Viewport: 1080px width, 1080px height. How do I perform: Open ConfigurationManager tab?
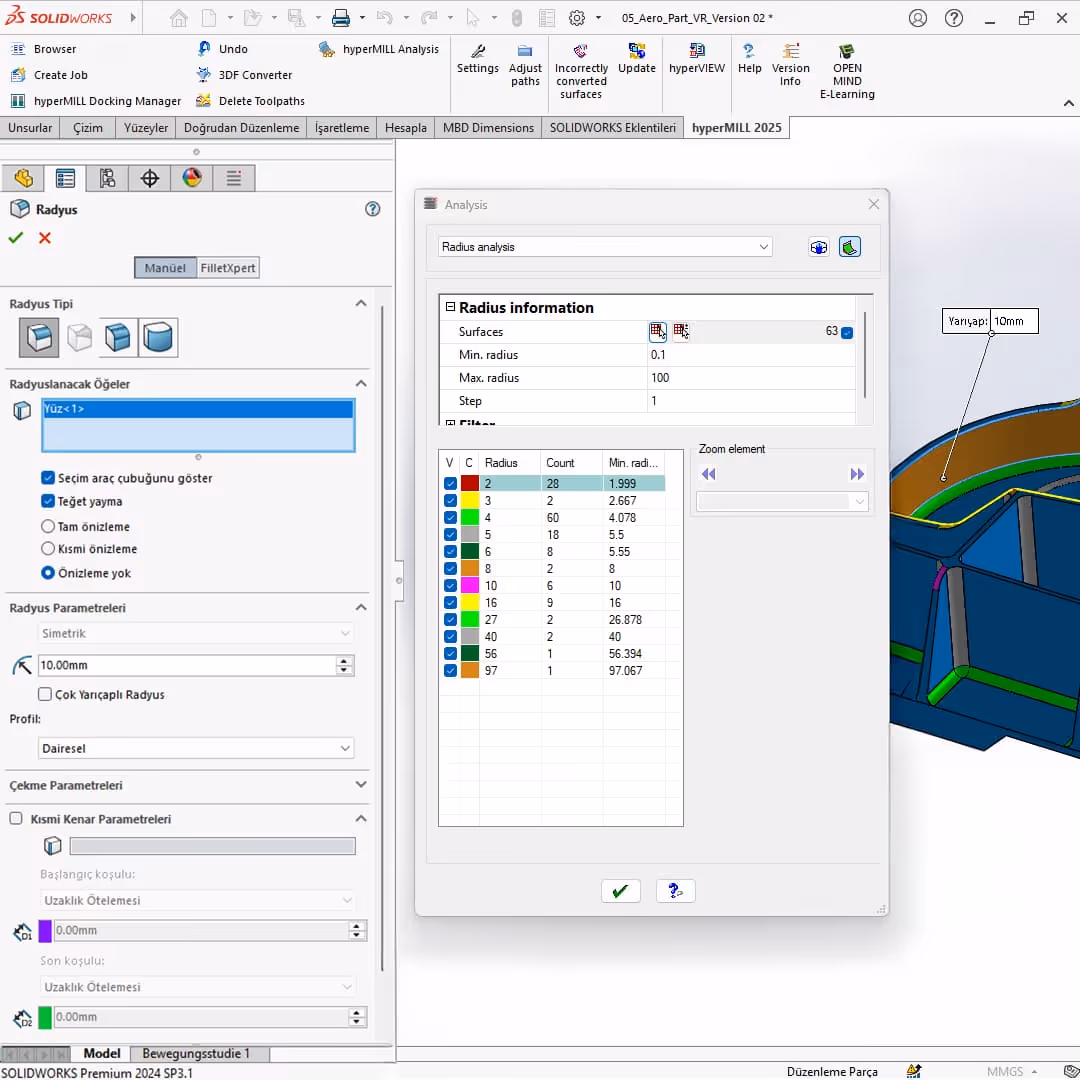coord(107,178)
